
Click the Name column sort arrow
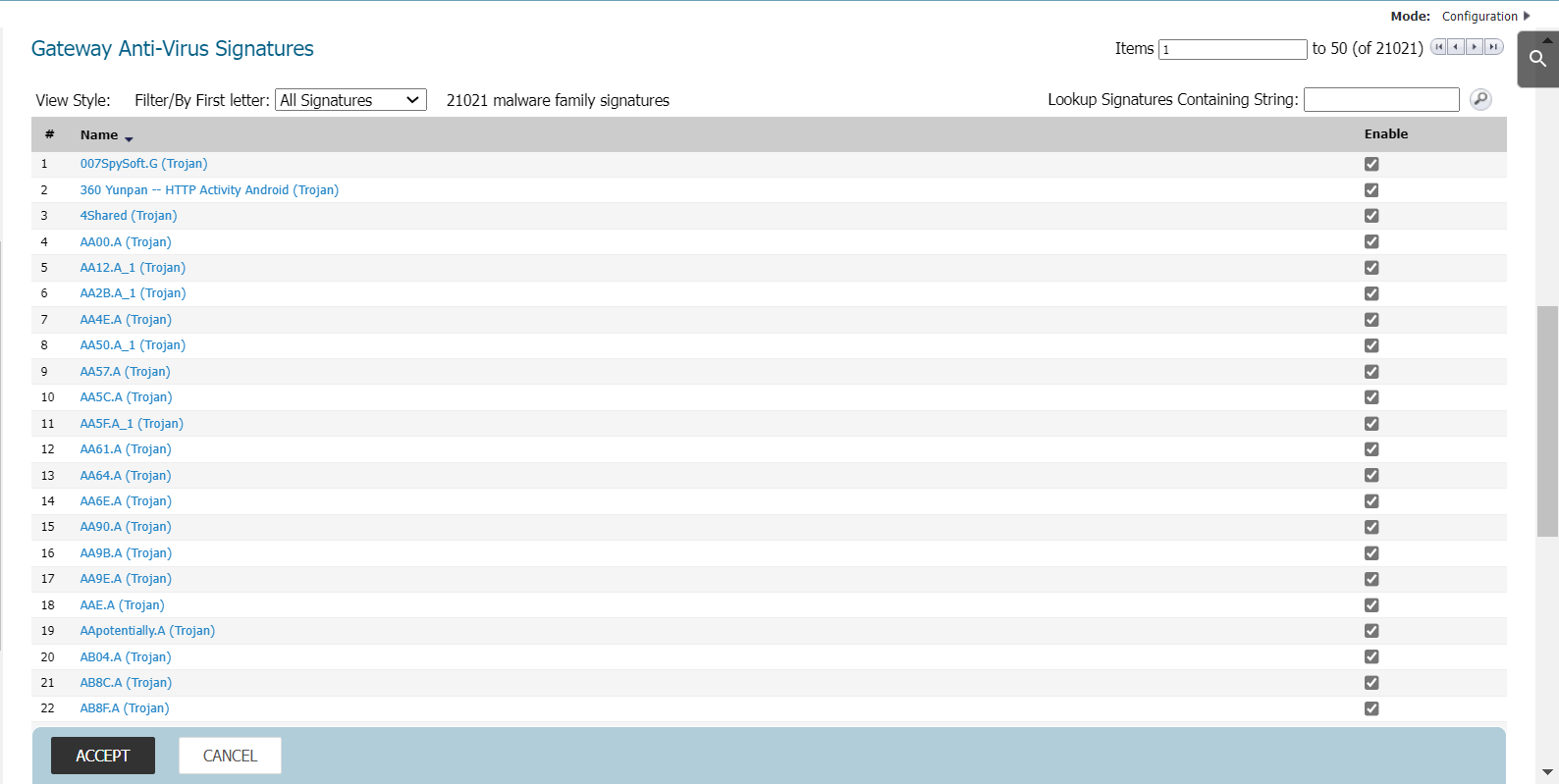[x=129, y=138]
